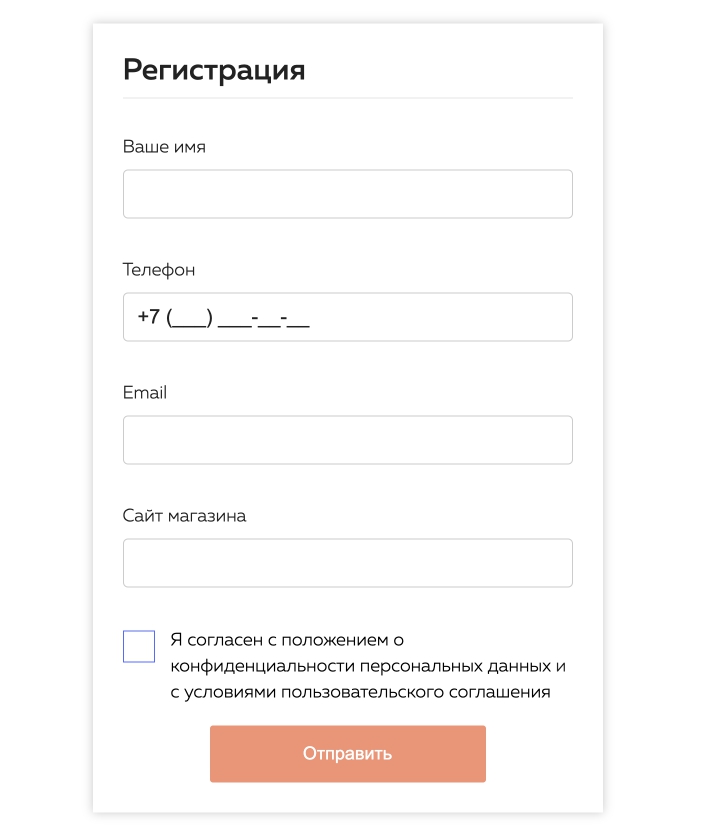This screenshot has height=834, width=705.
Task: Click the "Регистрация" form heading
Action: (x=215, y=69)
